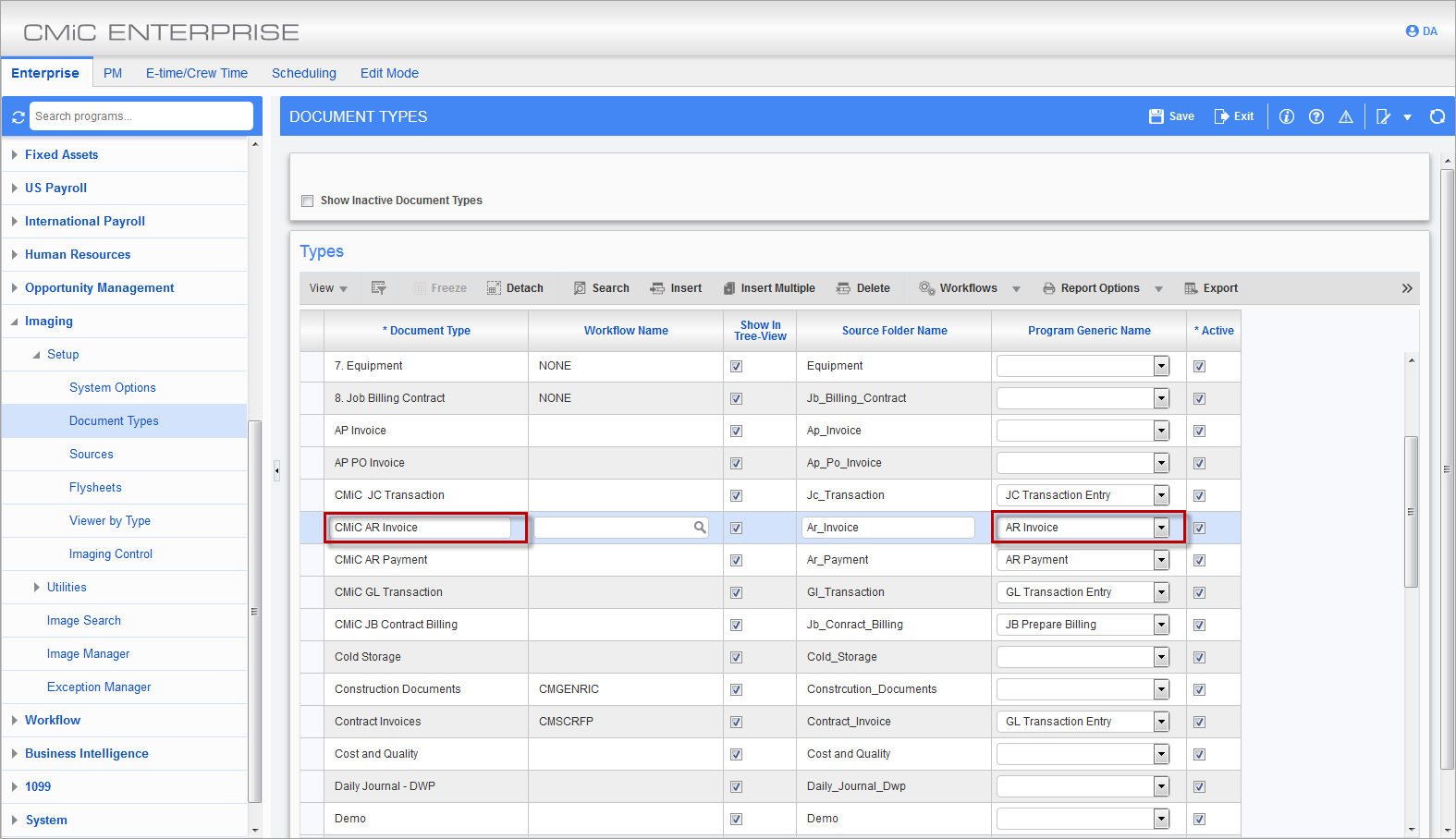
Task: Switch to the E-time/Crew Time tab
Action: click(x=197, y=73)
